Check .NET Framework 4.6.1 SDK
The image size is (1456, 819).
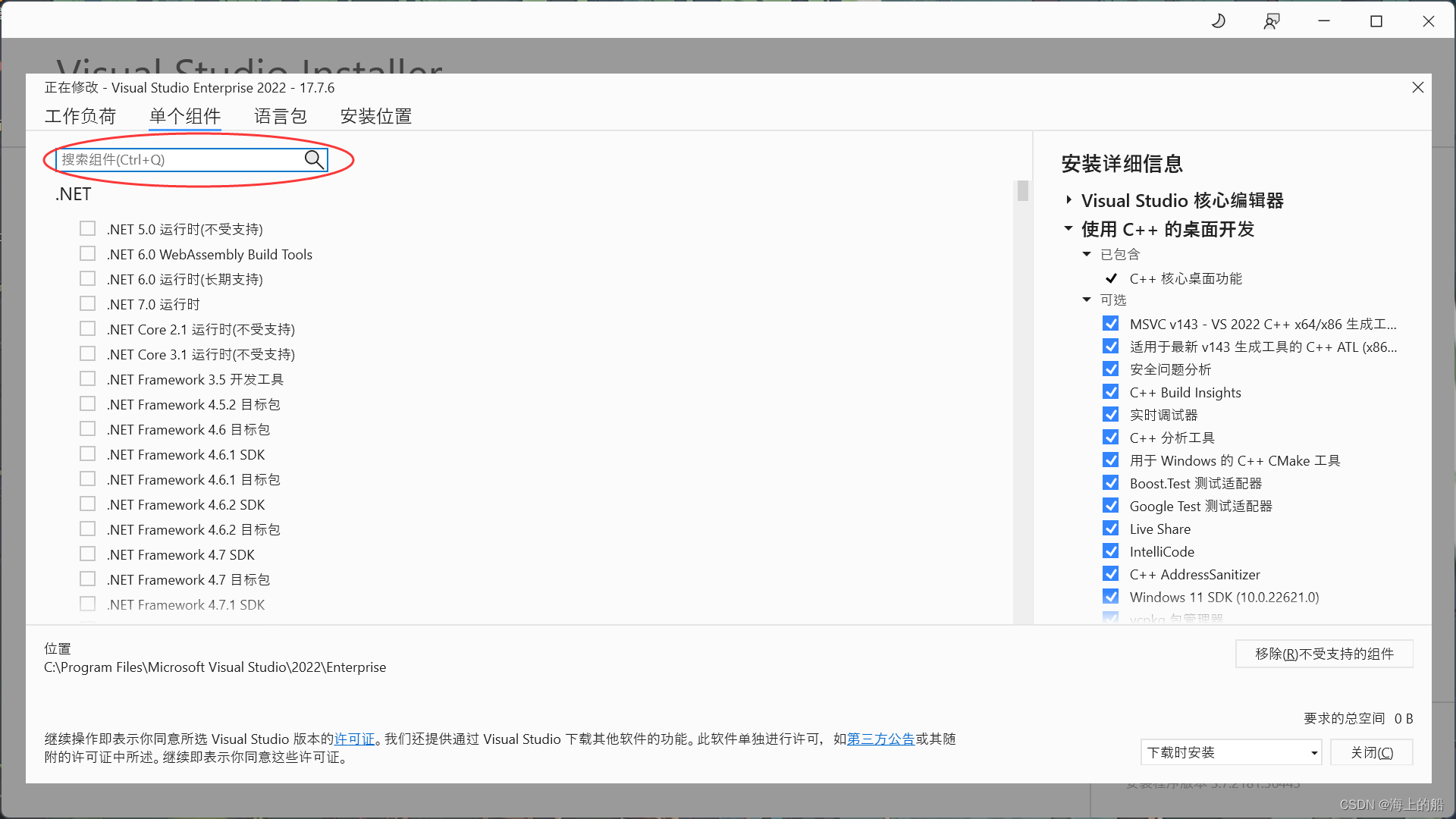[88, 454]
